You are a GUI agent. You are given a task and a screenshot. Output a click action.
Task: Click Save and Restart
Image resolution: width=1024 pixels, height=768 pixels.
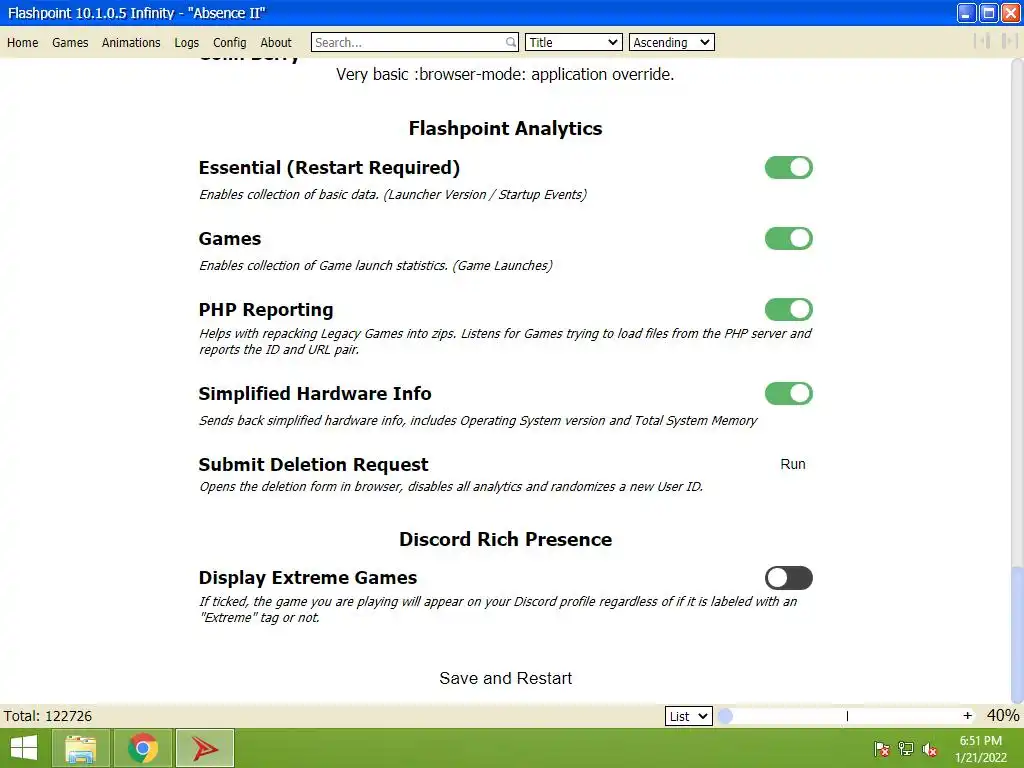505,679
